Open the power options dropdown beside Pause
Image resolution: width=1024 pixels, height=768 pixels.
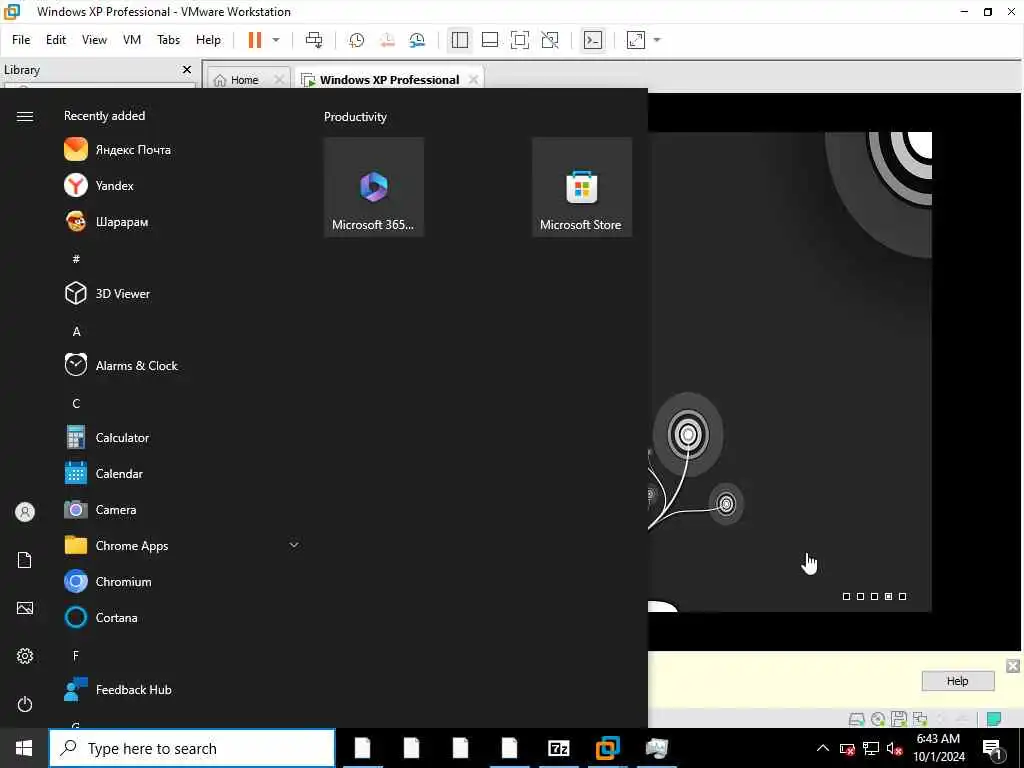(276, 40)
